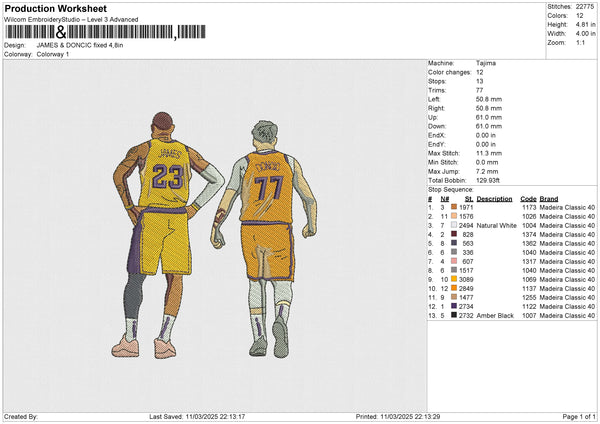Click stop 7 pink swatch, code 1317

click(x=455, y=261)
